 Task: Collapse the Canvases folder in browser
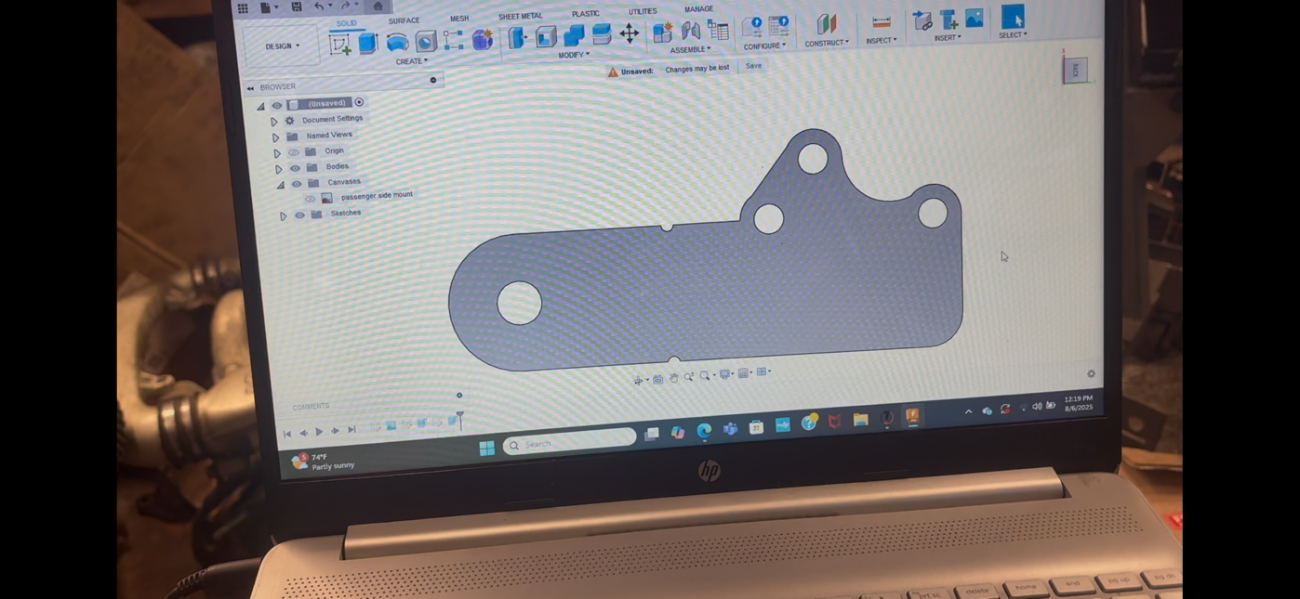click(x=281, y=184)
